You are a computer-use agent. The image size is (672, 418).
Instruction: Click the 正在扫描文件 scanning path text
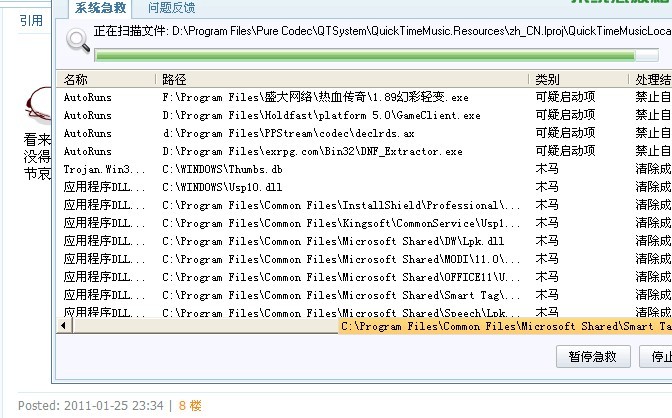pos(382,31)
